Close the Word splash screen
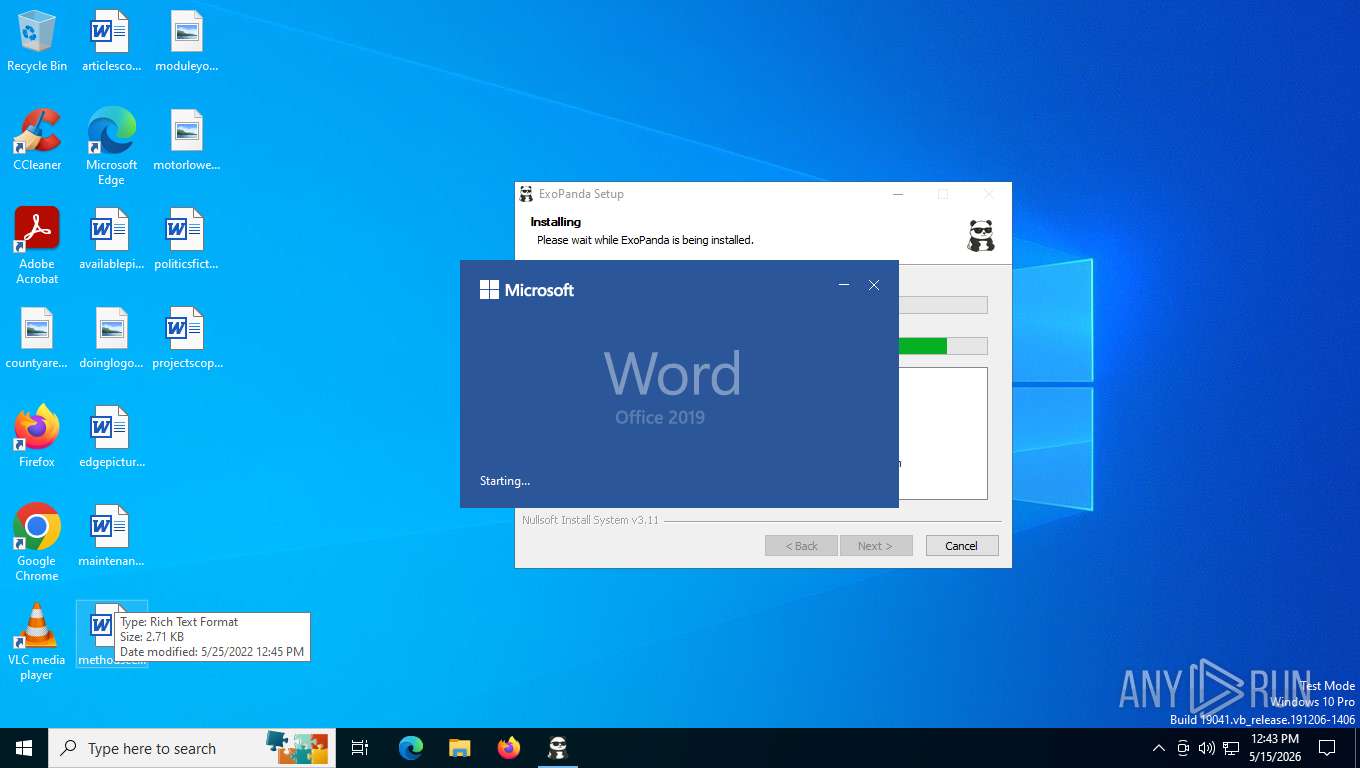Image resolution: width=1360 pixels, height=768 pixels. click(874, 286)
